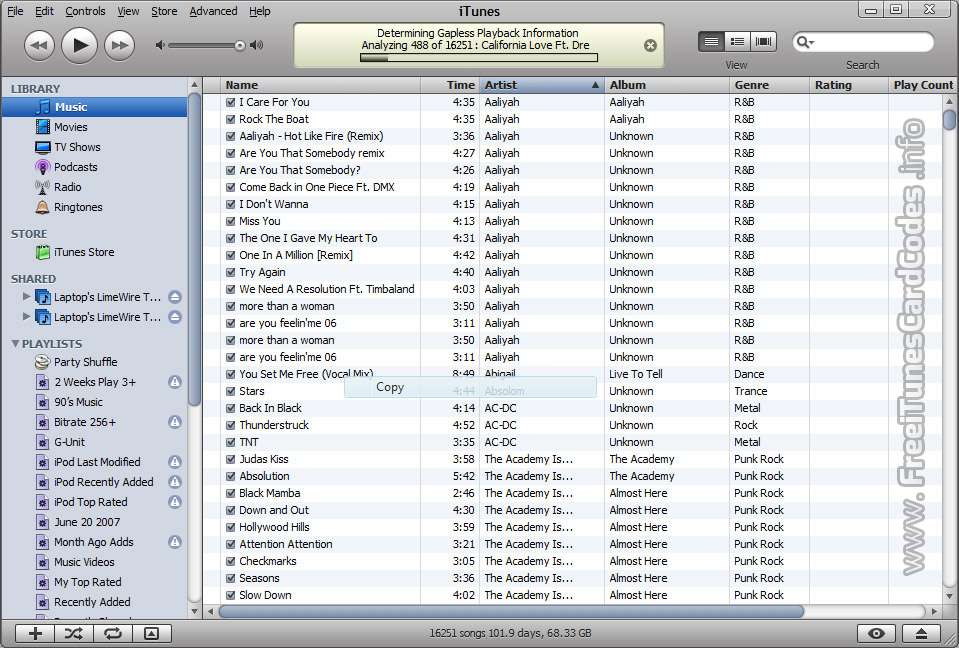Uncheck the song Thunderstruck
The image size is (959, 648).
click(231, 425)
